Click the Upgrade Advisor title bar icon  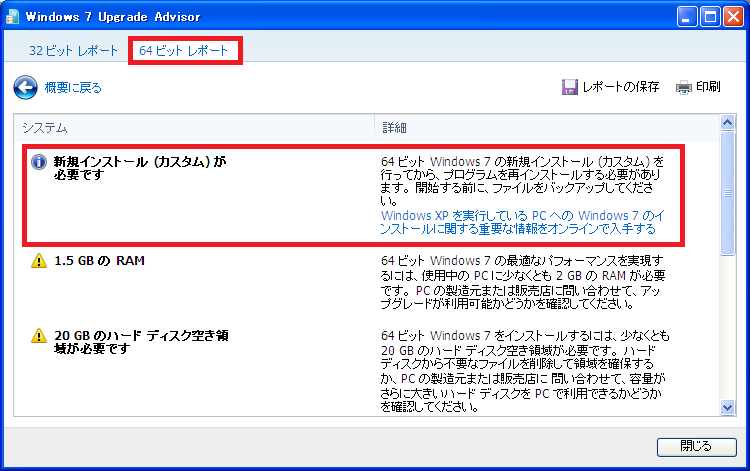[12, 17]
